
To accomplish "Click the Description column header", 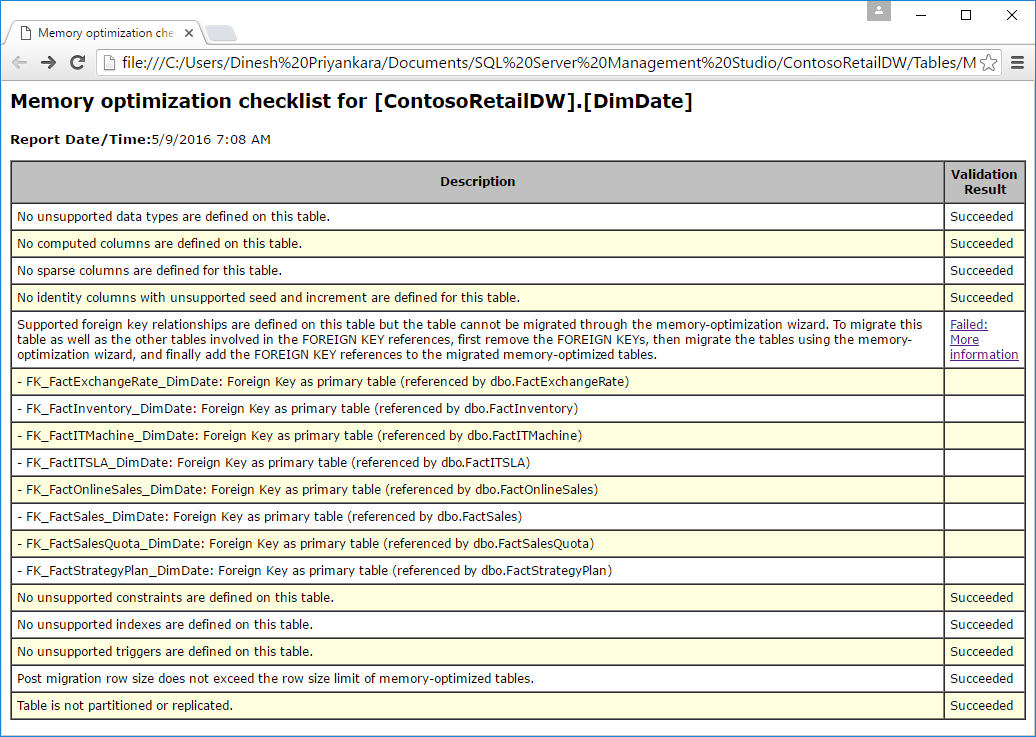I will (x=477, y=181).
